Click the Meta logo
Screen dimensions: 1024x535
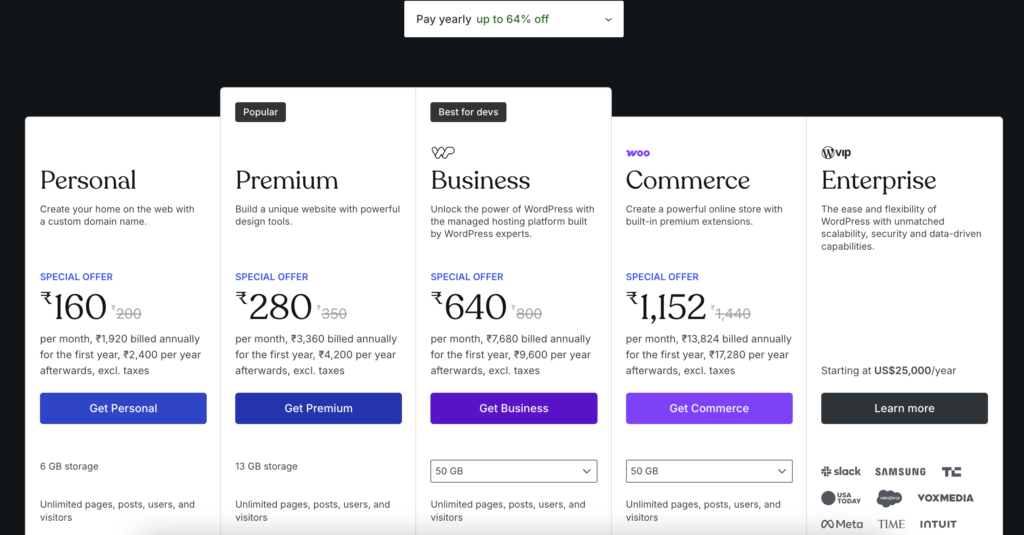pyautogui.click(x=842, y=524)
